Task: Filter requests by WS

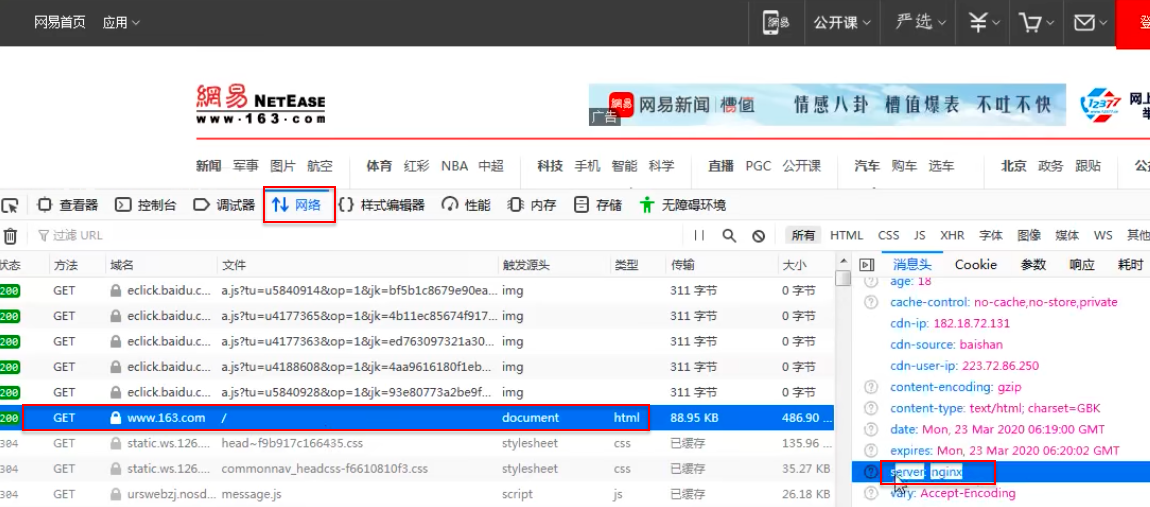Action: tap(1103, 236)
